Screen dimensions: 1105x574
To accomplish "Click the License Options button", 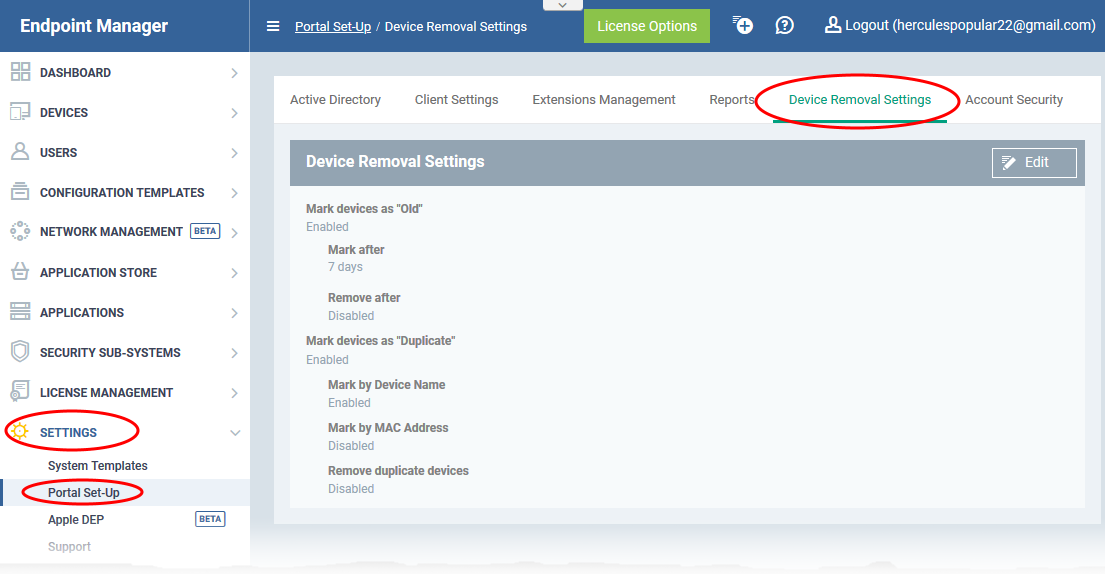I will tap(647, 26).
